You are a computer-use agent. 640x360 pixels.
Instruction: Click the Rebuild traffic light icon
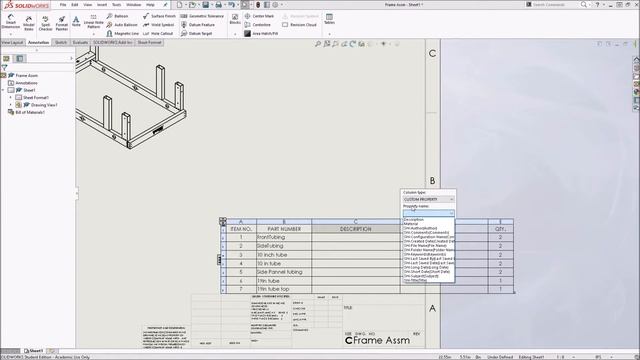point(258,5)
